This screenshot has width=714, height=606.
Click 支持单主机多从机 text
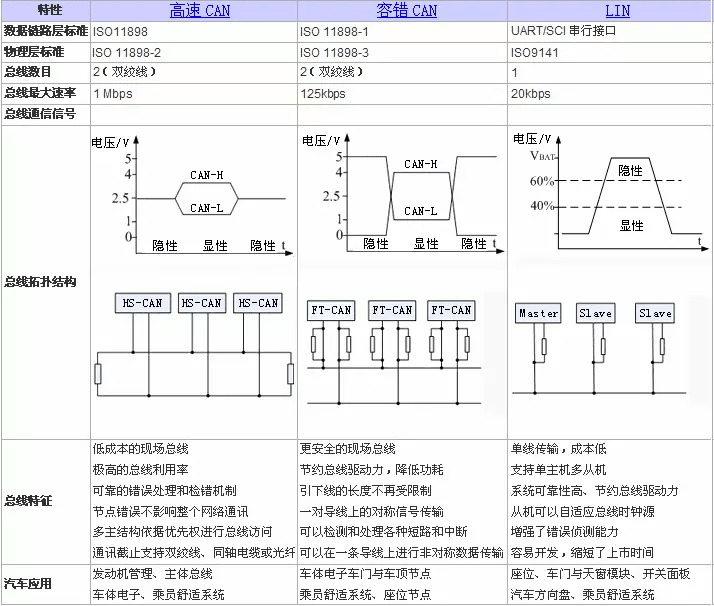tap(558, 469)
